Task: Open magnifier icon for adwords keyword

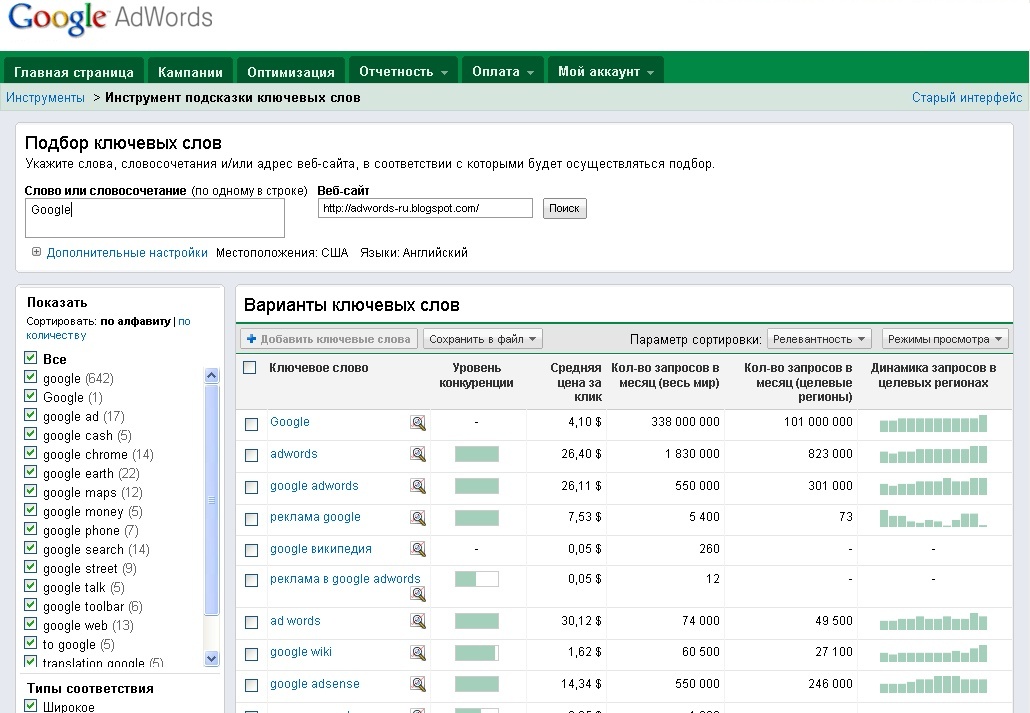Action: (418, 454)
